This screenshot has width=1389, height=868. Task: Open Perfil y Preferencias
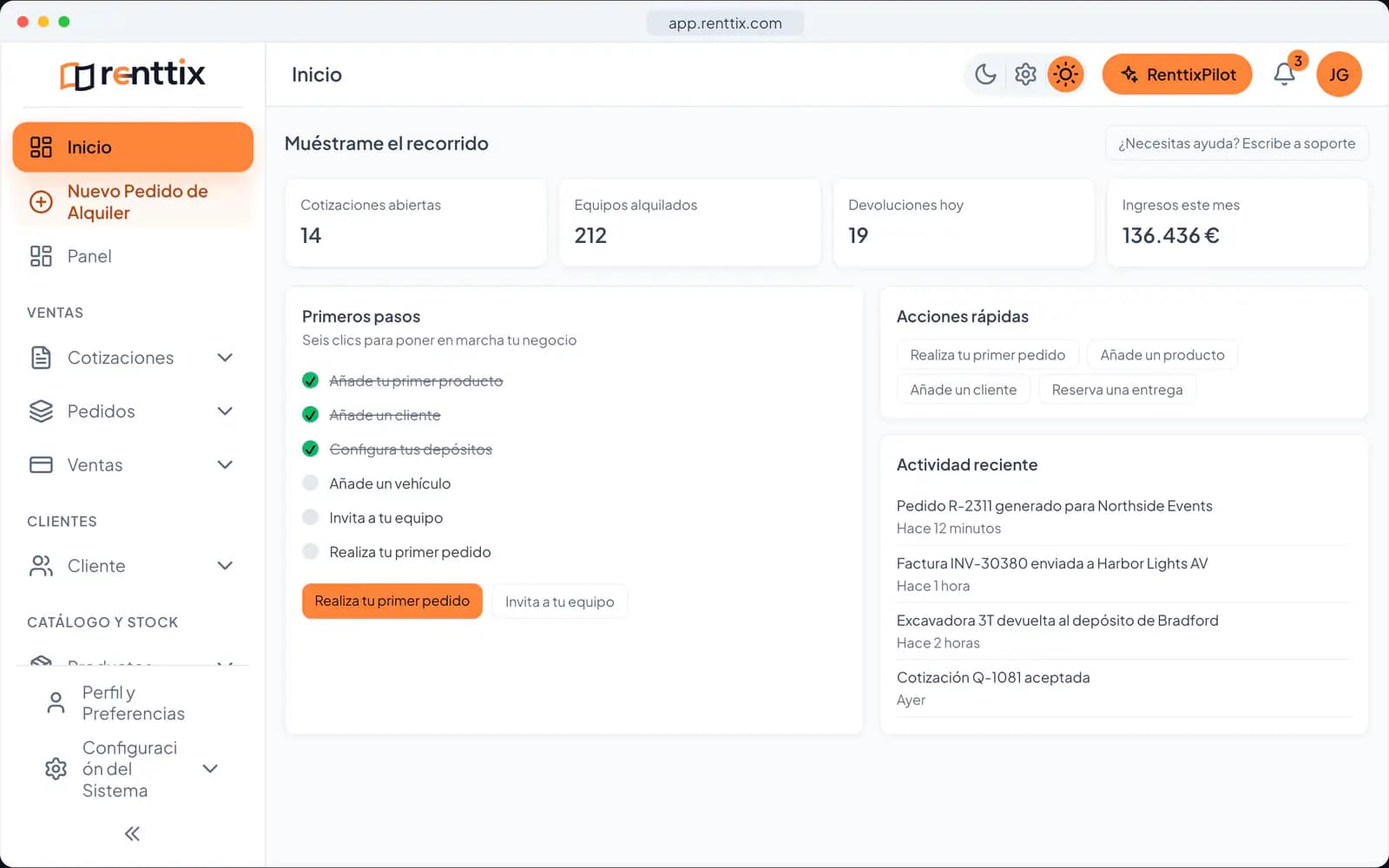[x=133, y=703]
